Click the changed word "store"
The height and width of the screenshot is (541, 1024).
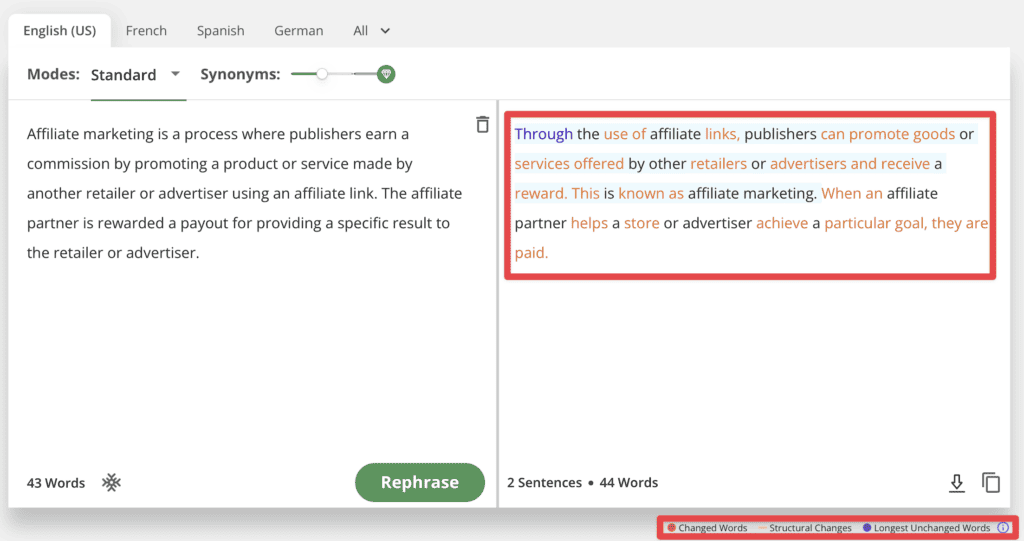pyautogui.click(x=641, y=223)
